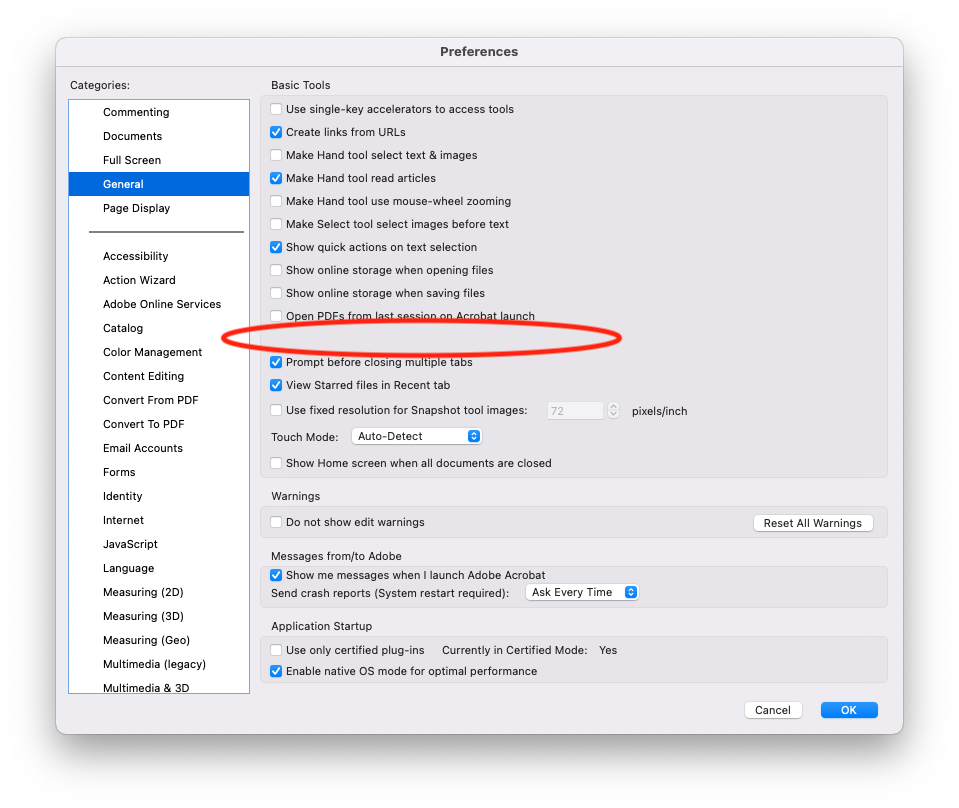Change the crash report frequency dropdown

click(x=582, y=592)
